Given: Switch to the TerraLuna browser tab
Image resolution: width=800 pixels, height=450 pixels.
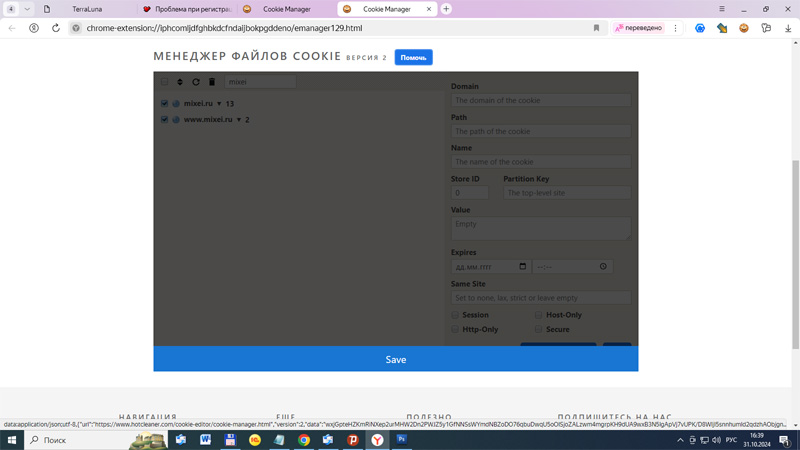Looking at the screenshot, I should 87,9.
